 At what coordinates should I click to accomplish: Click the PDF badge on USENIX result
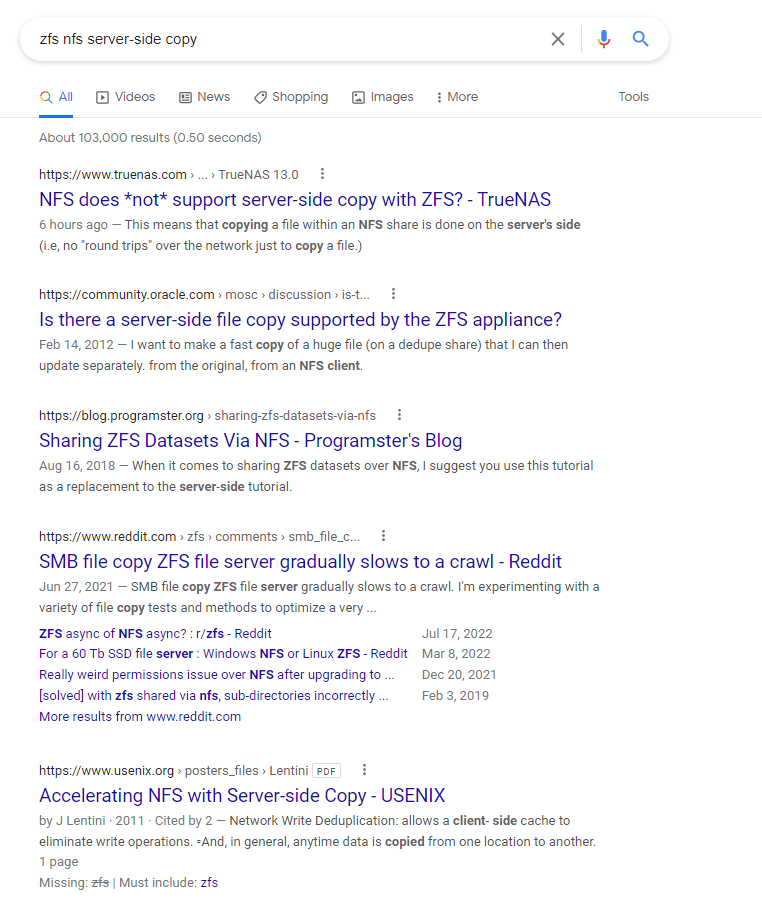coord(327,771)
